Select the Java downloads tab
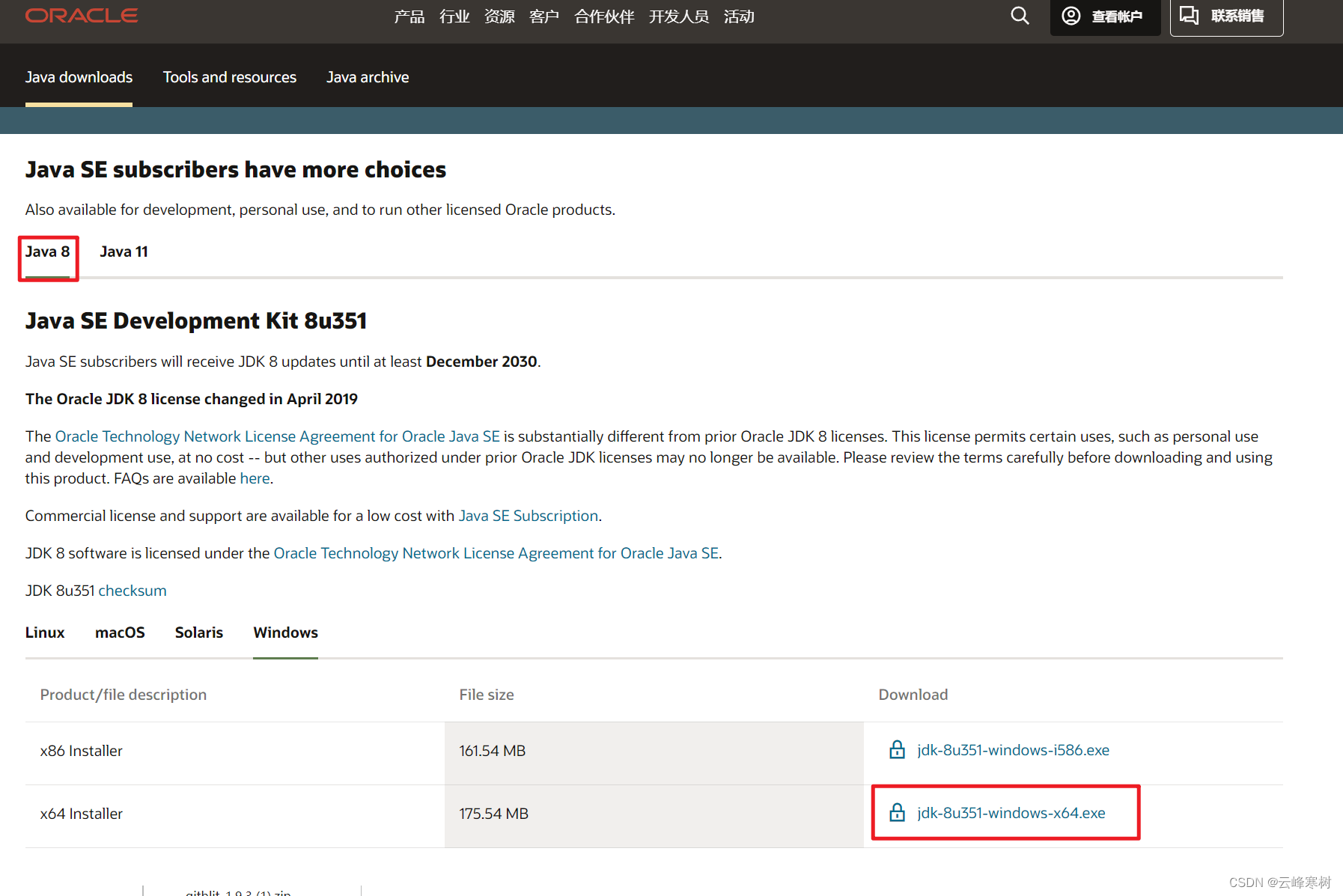Viewport: 1343px width, 896px height. [x=79, y=77]
